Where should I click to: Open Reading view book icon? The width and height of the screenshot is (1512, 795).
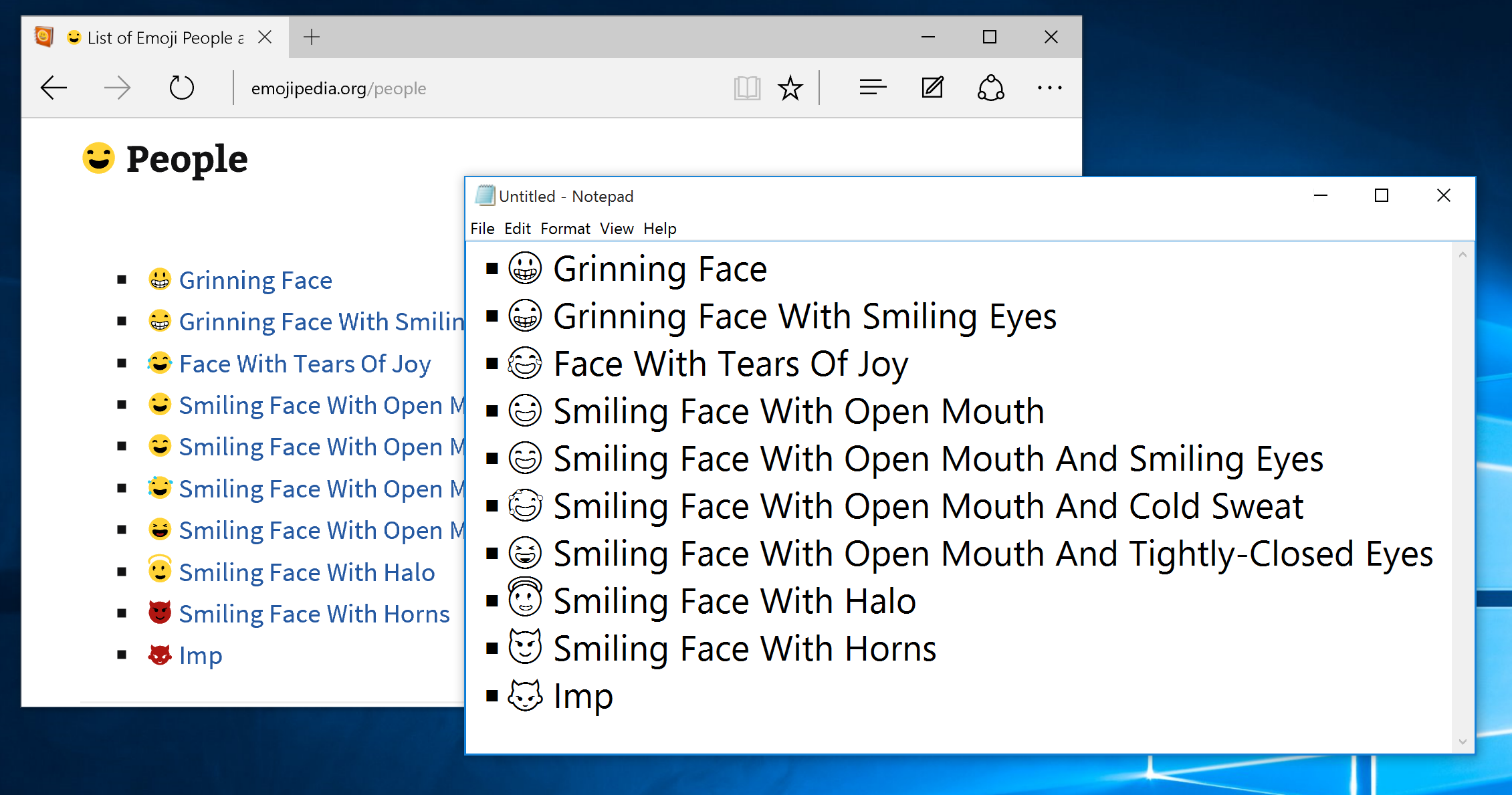pyautogui.click(x=747, y=88)
